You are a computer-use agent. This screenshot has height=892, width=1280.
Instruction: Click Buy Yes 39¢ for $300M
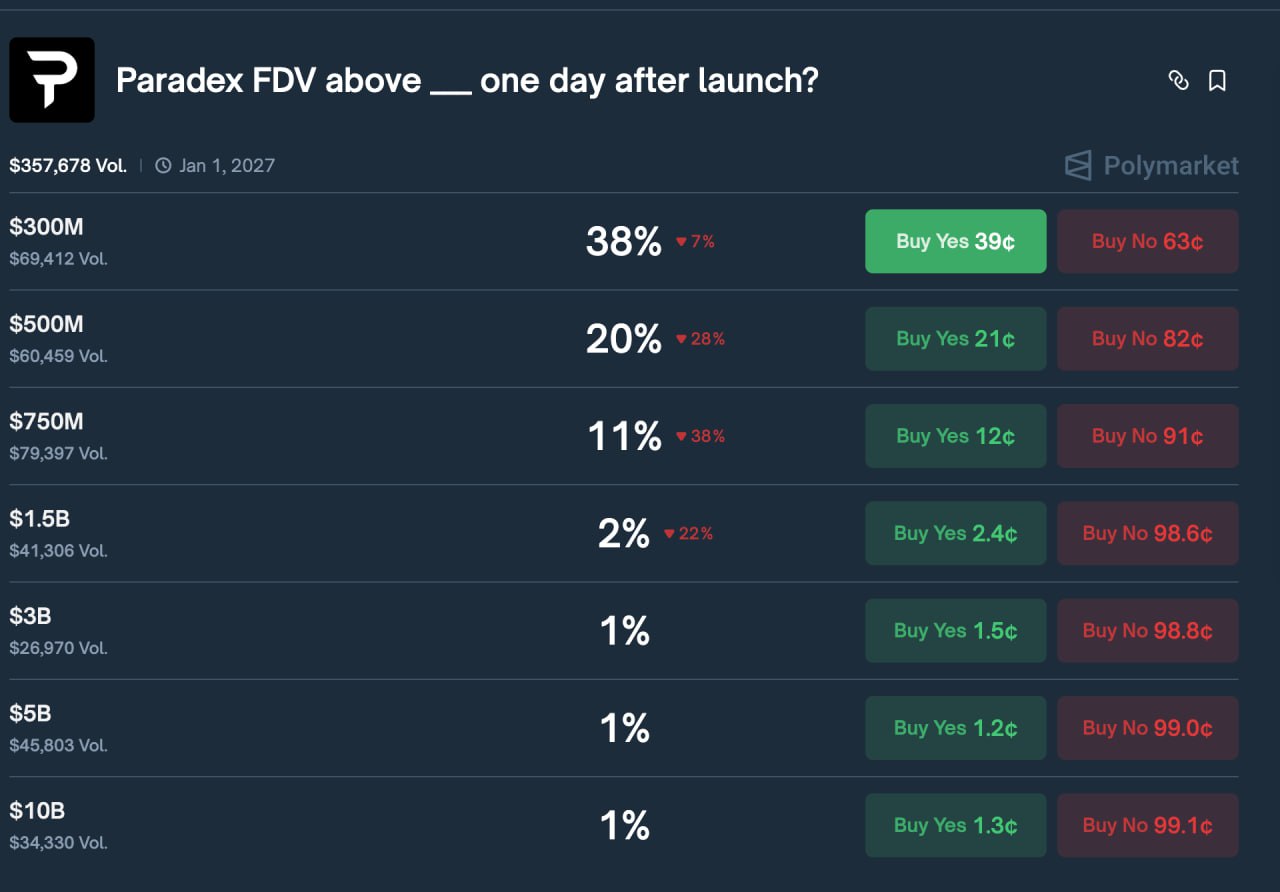(x=955, y=241)
